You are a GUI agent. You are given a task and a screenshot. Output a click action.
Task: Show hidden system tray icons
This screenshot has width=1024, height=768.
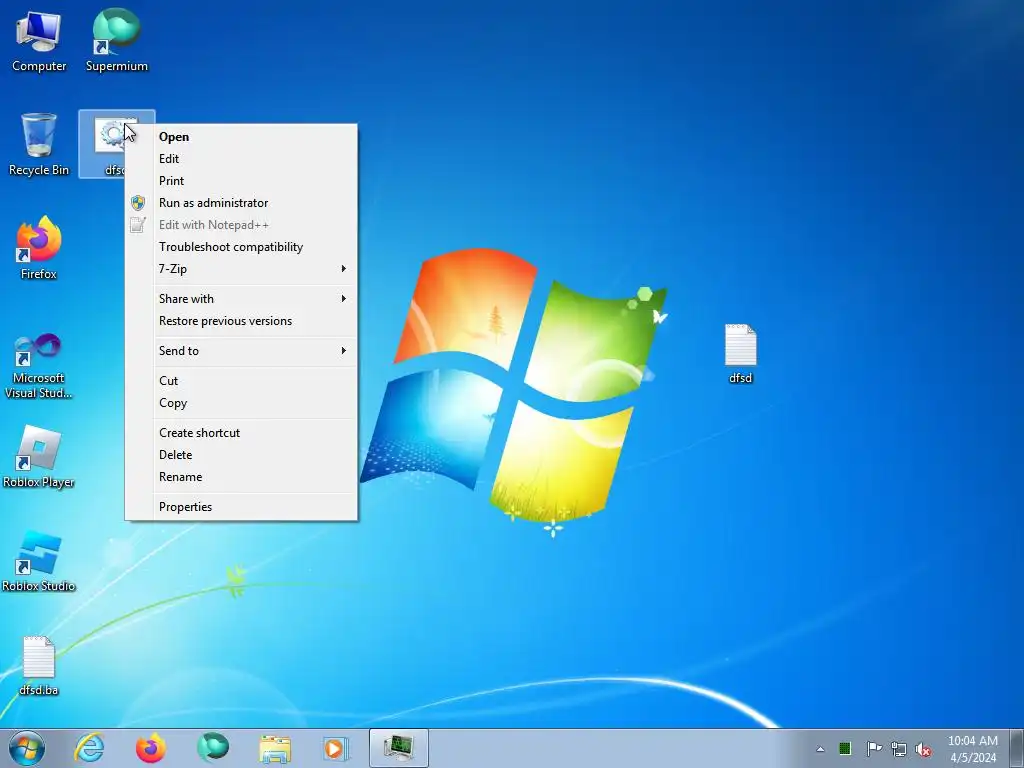point(820,749)
